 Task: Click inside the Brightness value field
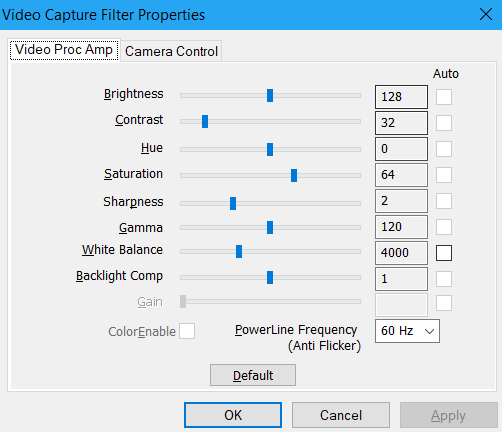pos(401,97)
